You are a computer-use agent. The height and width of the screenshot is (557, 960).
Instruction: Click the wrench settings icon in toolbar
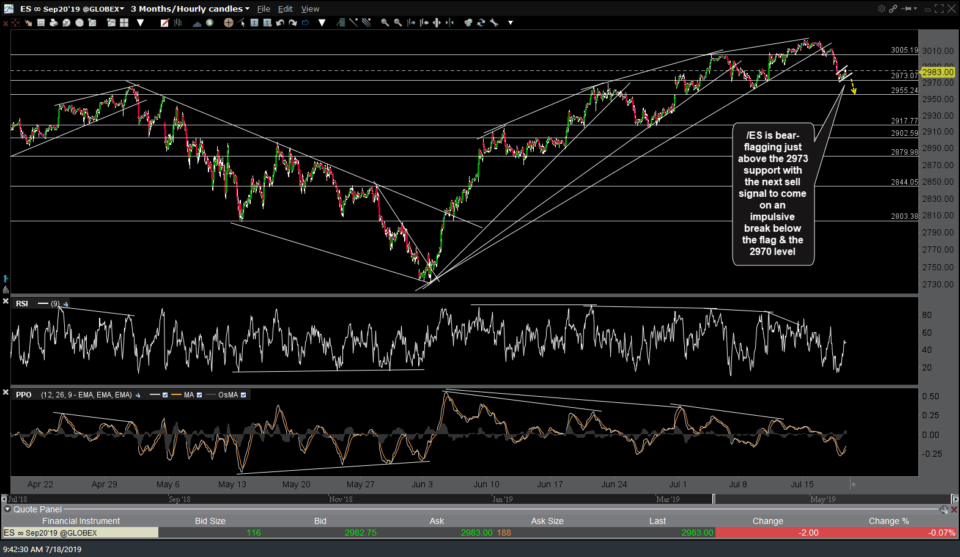pos(494,23)
